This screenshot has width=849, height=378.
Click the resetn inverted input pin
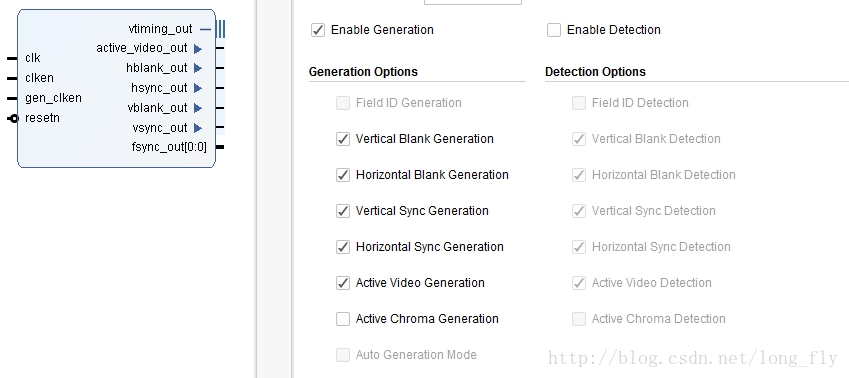pos(14,119)
